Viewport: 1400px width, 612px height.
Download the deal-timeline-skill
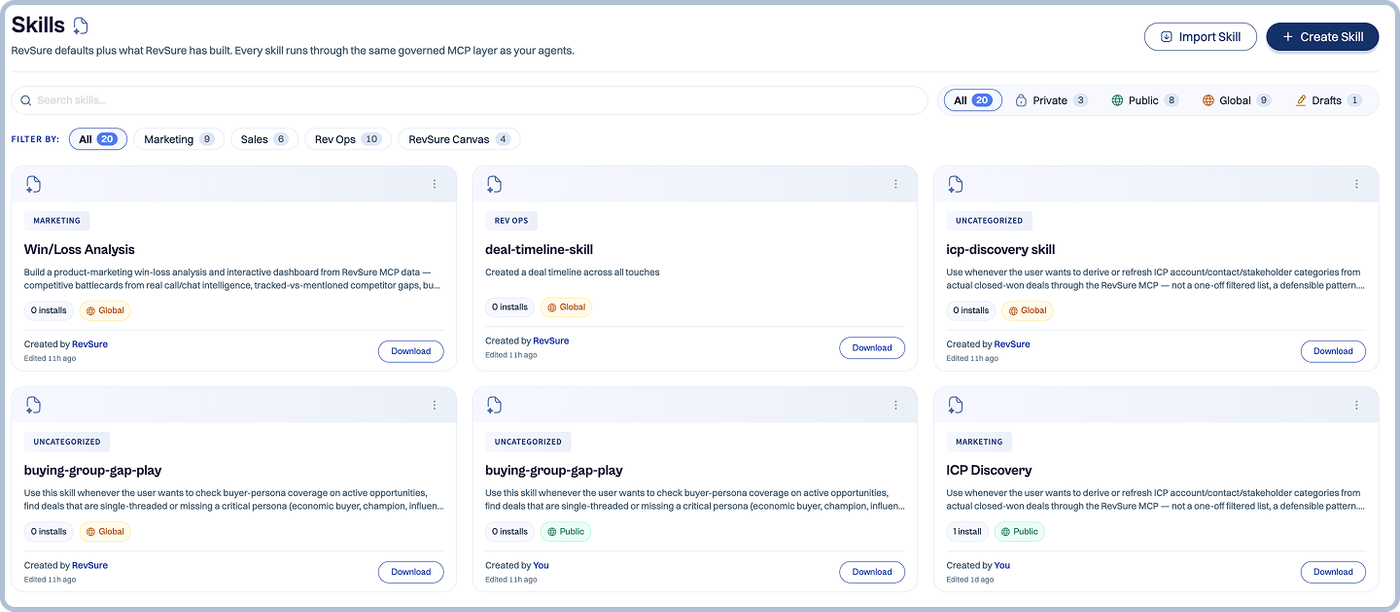[872, 348]
